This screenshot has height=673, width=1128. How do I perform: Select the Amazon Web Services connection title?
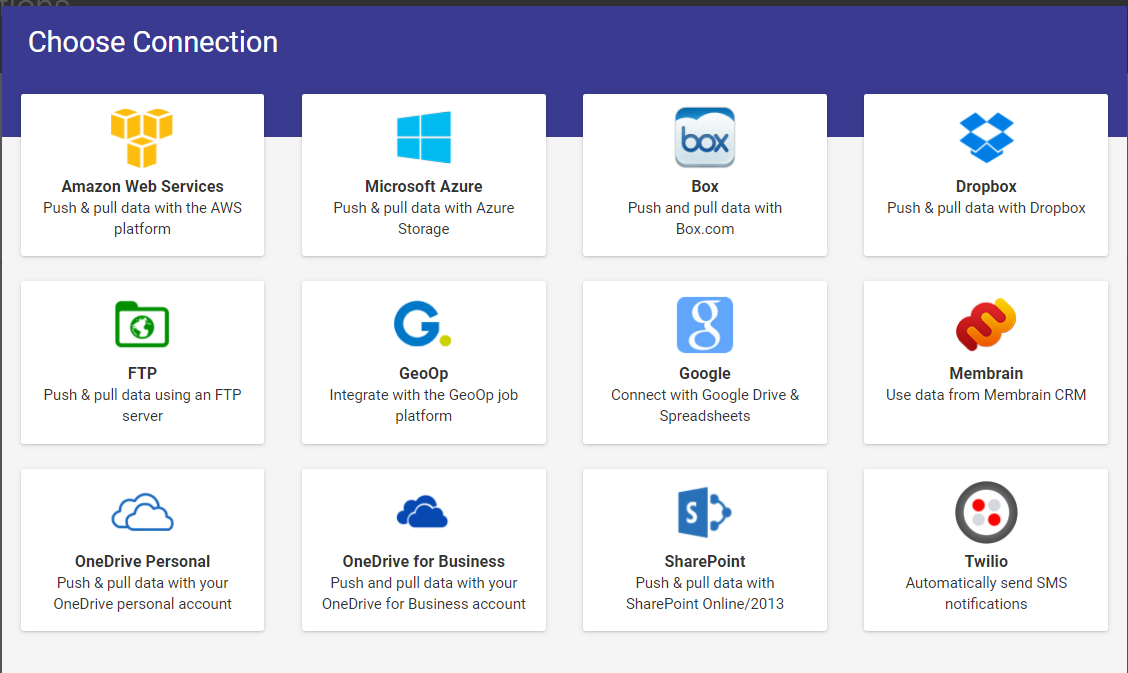[142, 186]
